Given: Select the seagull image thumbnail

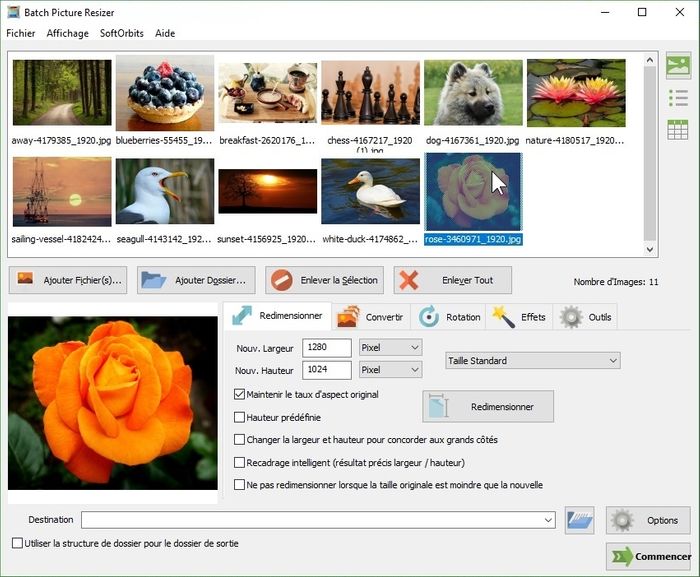Looking at the screenshot, I should (164, 192).
